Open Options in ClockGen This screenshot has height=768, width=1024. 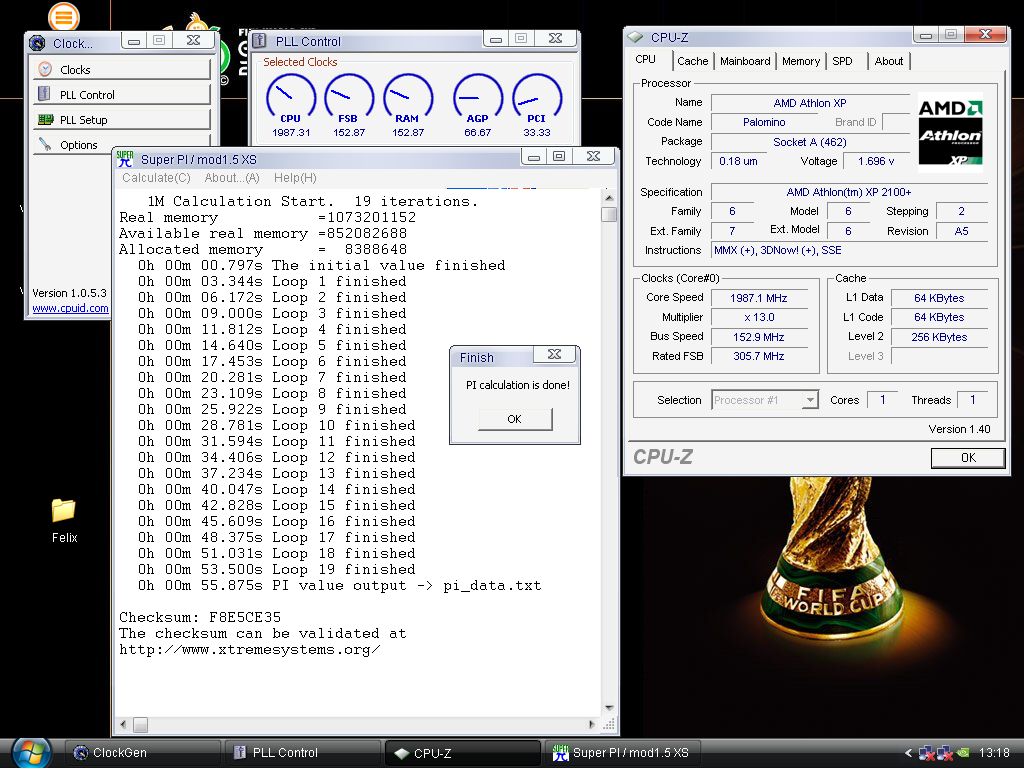(122, 144)
